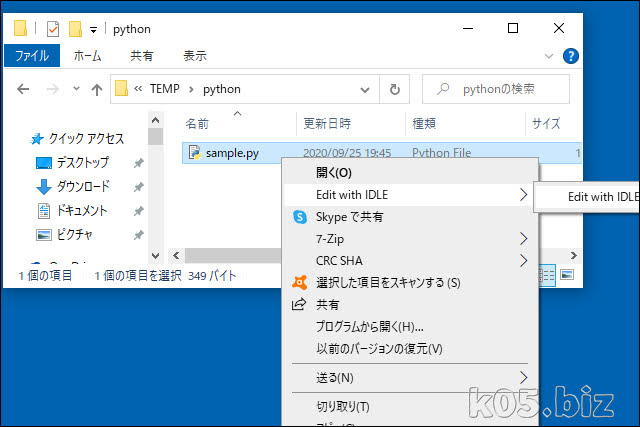640x427 pixels.
Task: Click the New Folder quick access icon
Action: (76, 29)
